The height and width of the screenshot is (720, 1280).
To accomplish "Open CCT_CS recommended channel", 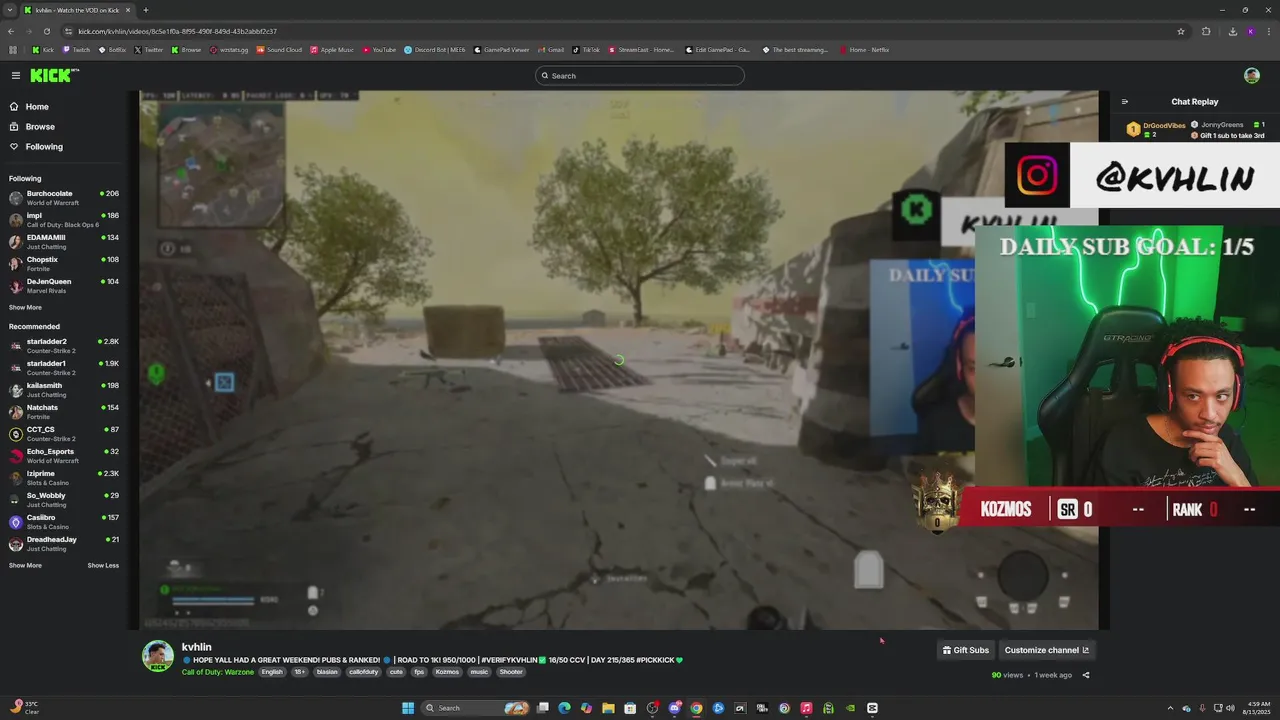I will 64,434.
